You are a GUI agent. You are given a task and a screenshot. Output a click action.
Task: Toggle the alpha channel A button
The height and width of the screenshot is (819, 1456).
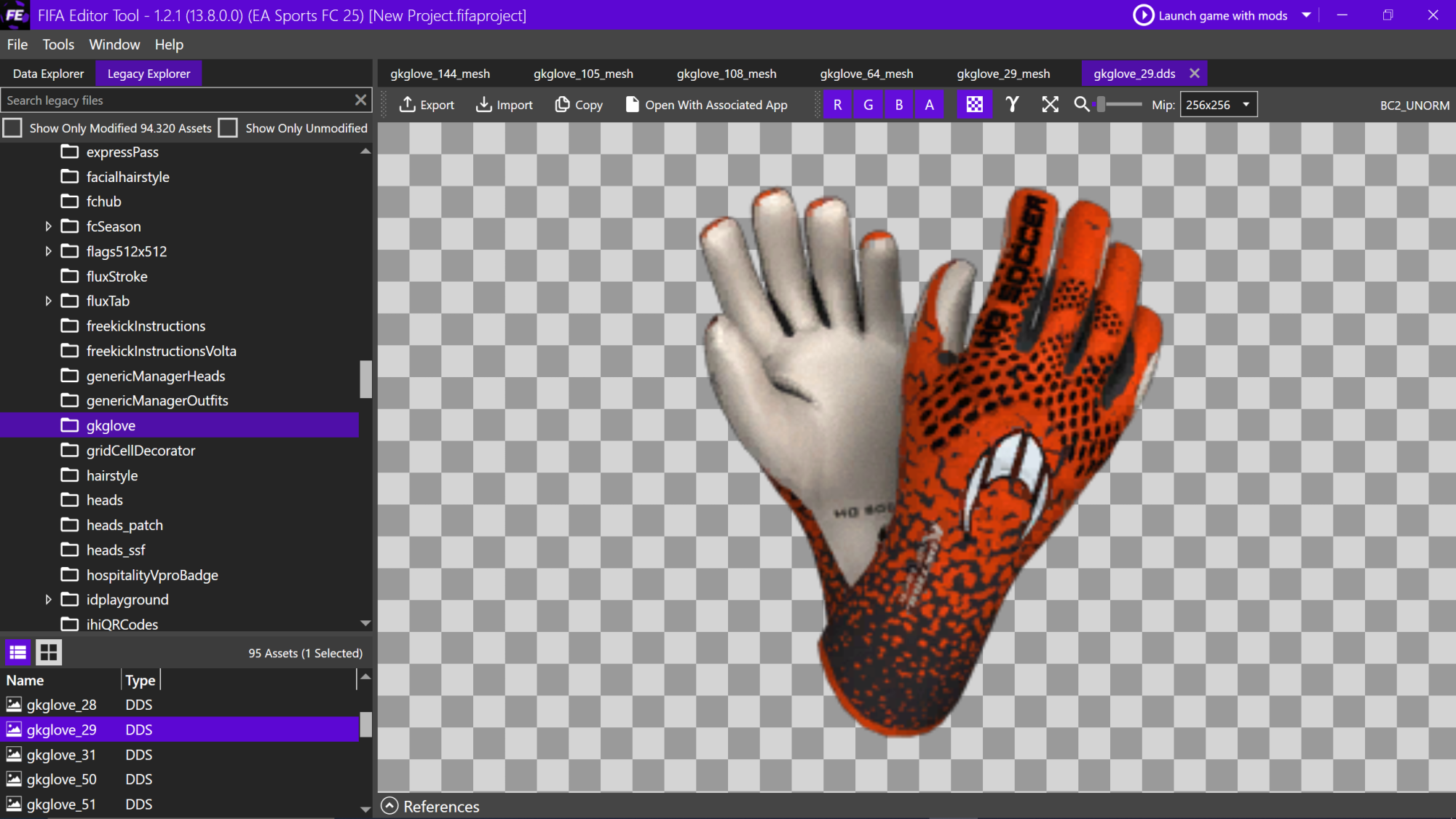point(930,105)
